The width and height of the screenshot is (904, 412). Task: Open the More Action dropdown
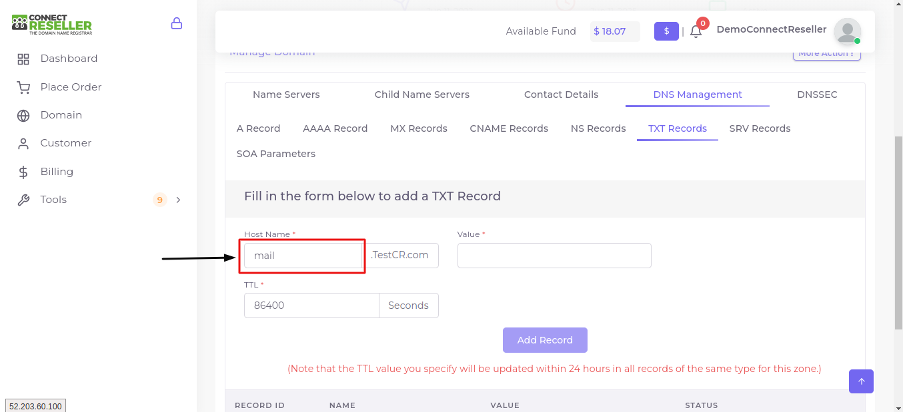click(x=827, y=53)
